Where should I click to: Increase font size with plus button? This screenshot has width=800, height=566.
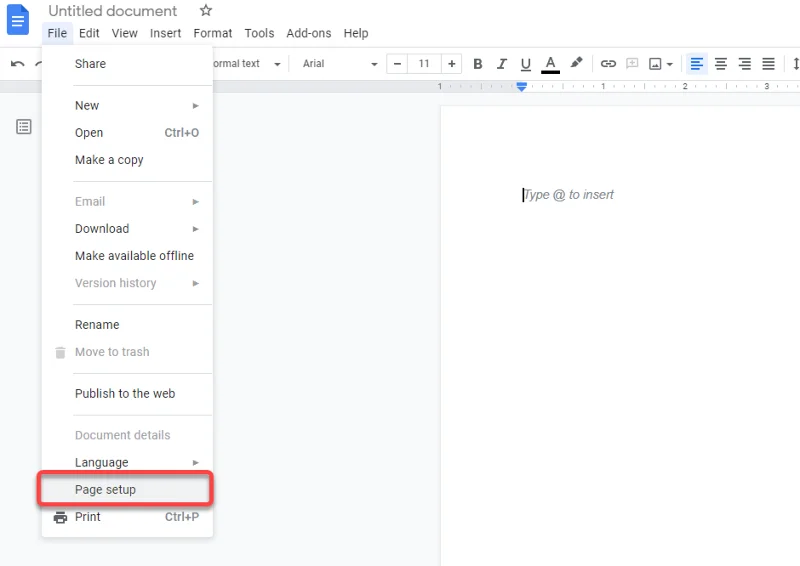click(x=452, y=64)
